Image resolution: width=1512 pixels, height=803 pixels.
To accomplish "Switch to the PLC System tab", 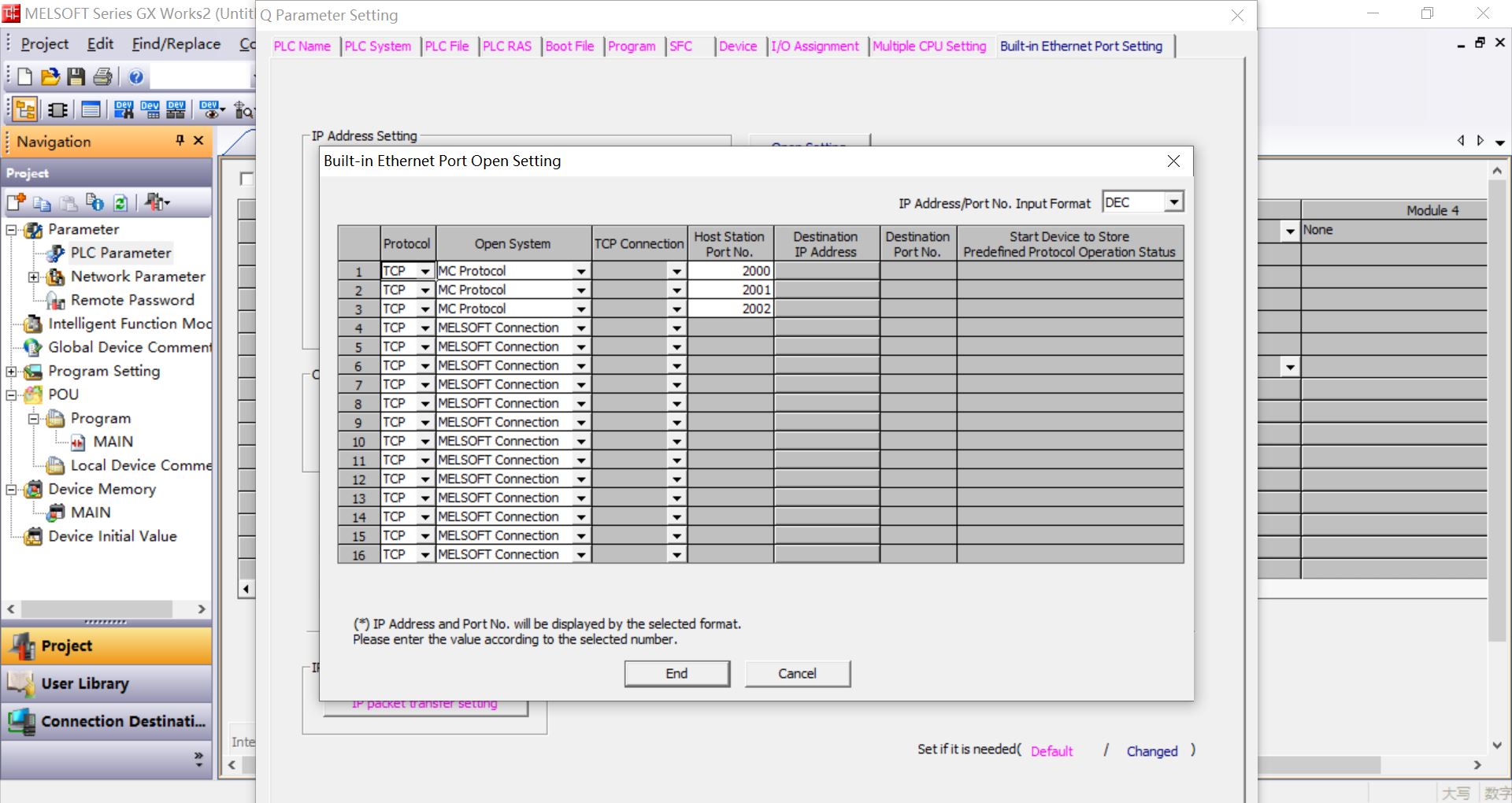I will (377, 46).
